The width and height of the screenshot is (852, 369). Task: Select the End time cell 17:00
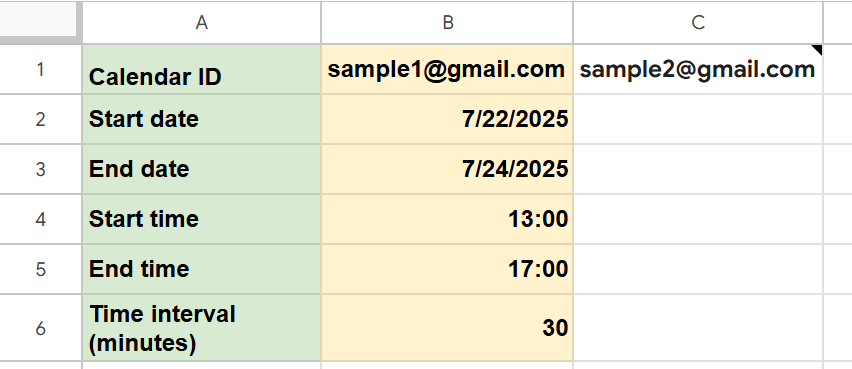(x=447, y=269)
